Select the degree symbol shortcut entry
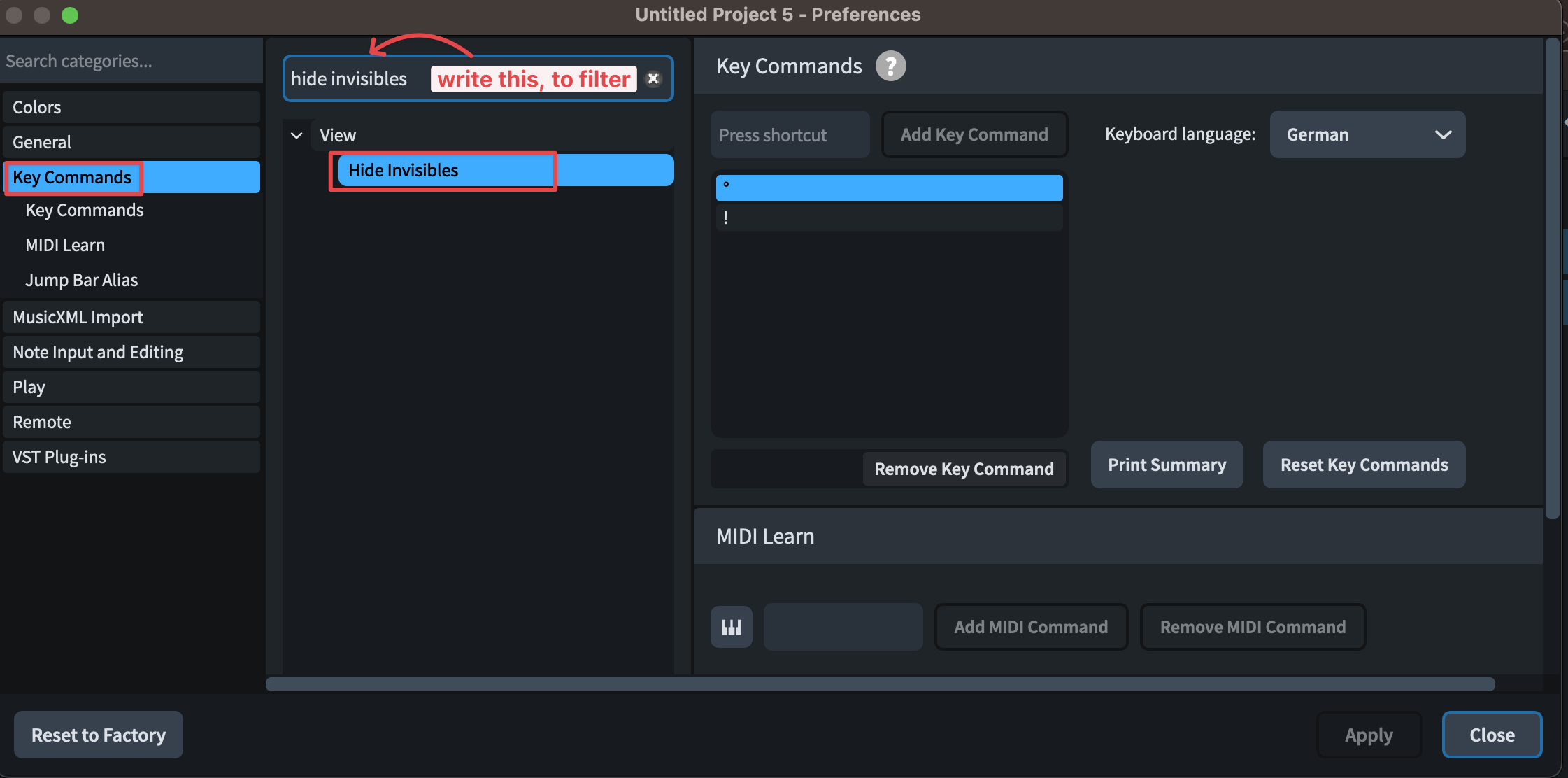1568x778 pixels. click(888, 188)
